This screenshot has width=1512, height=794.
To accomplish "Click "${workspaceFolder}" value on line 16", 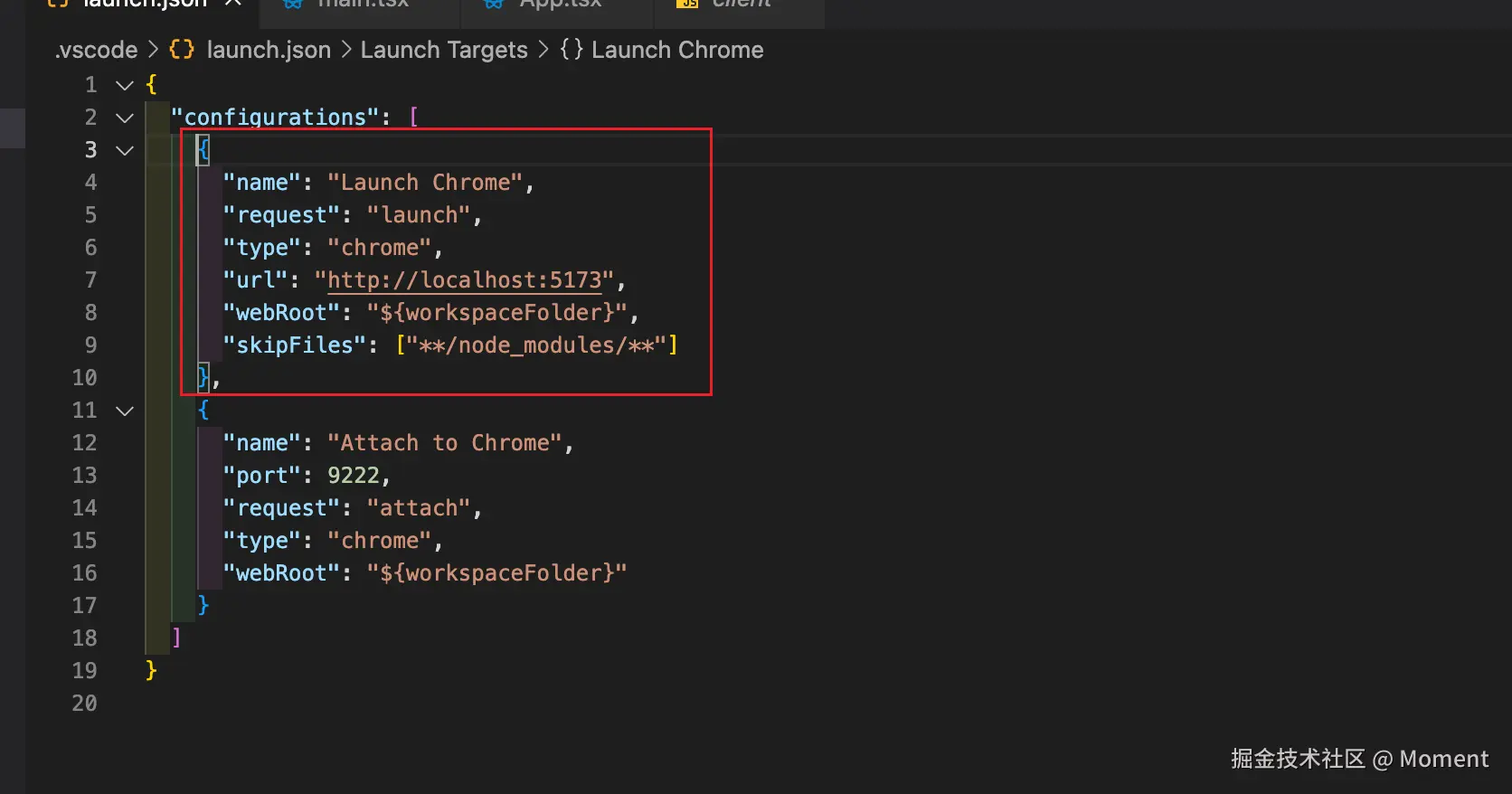I will pos(496,573).
